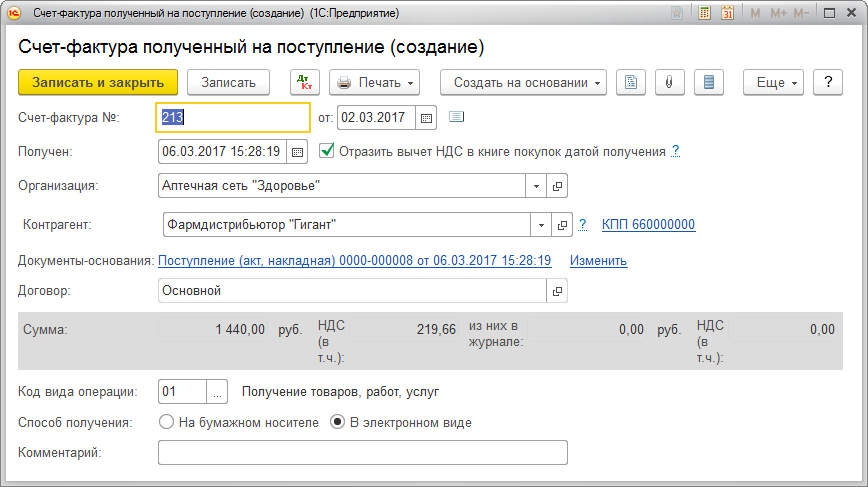Click the ellipsis selector for Код вида операции
Screen dimensions: 868x487
point(217,392)
